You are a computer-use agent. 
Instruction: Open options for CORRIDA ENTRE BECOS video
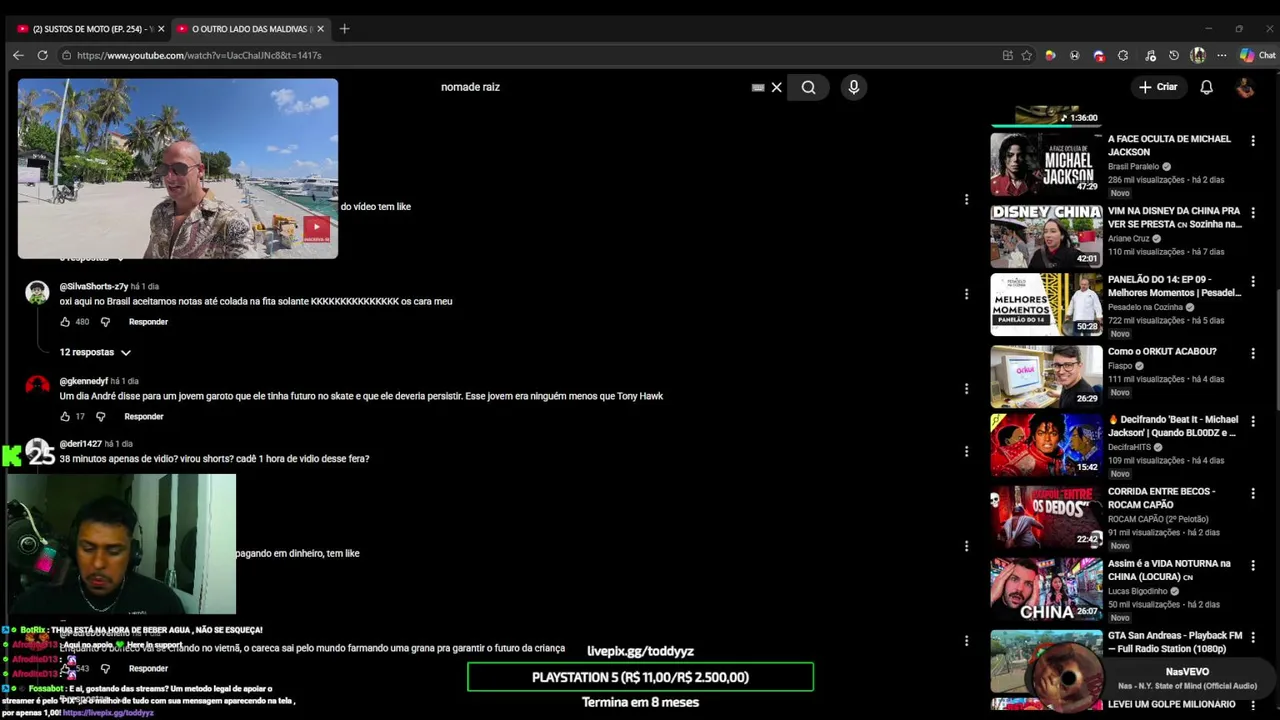pos(1252,493)
